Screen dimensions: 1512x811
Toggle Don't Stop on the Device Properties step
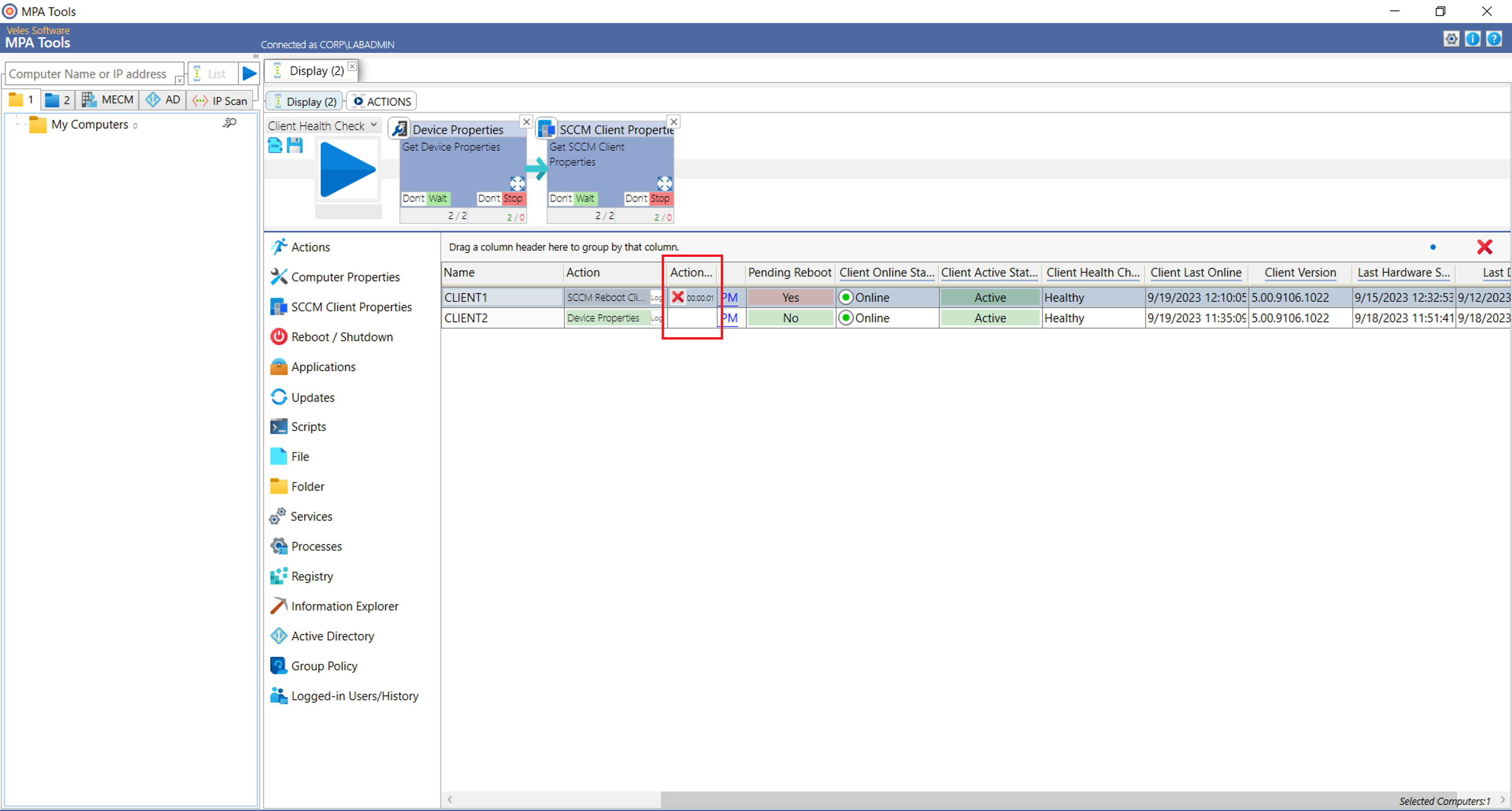pos(501,198)
